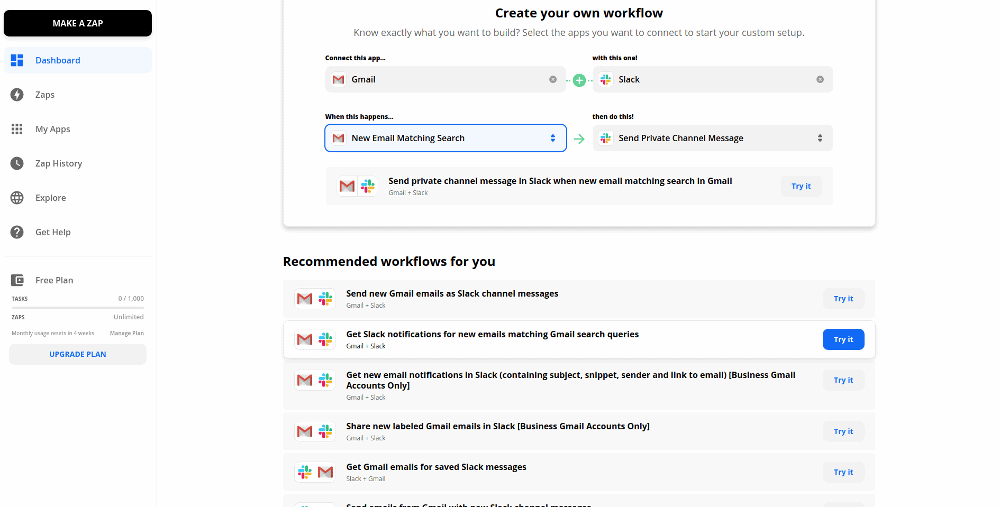Click Slack icon on Share new labeled emails row
Screen dimensions: 1000x507
pos(326,431)
